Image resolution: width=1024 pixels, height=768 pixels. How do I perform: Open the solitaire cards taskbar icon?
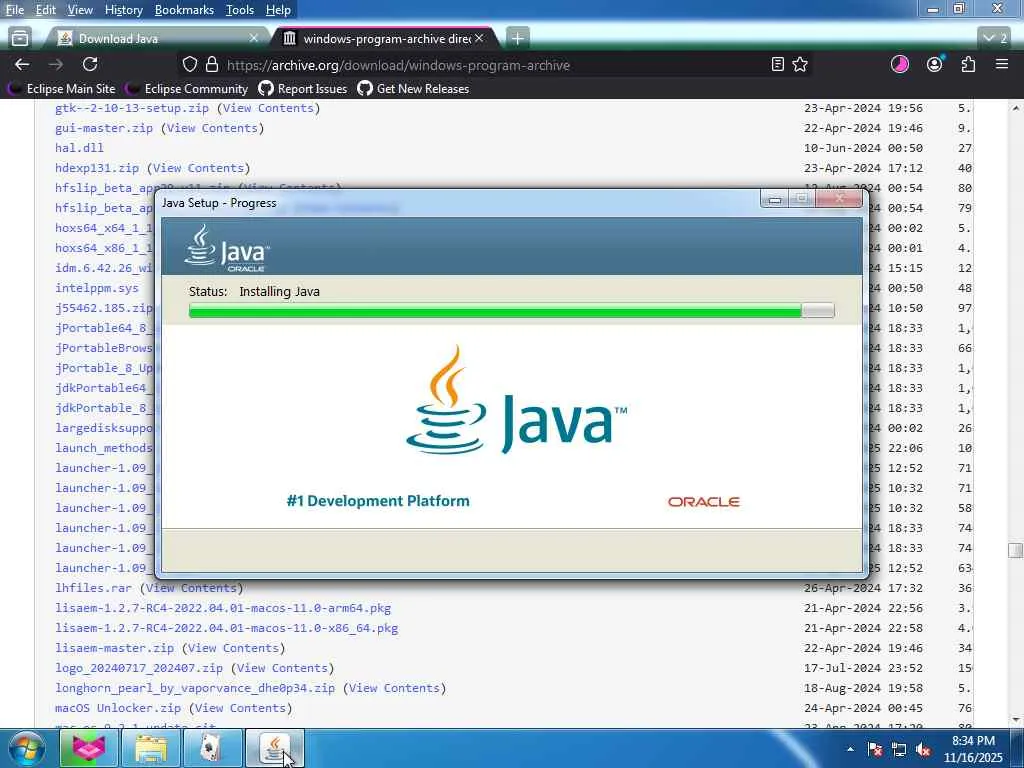click(x=212, y=748)
